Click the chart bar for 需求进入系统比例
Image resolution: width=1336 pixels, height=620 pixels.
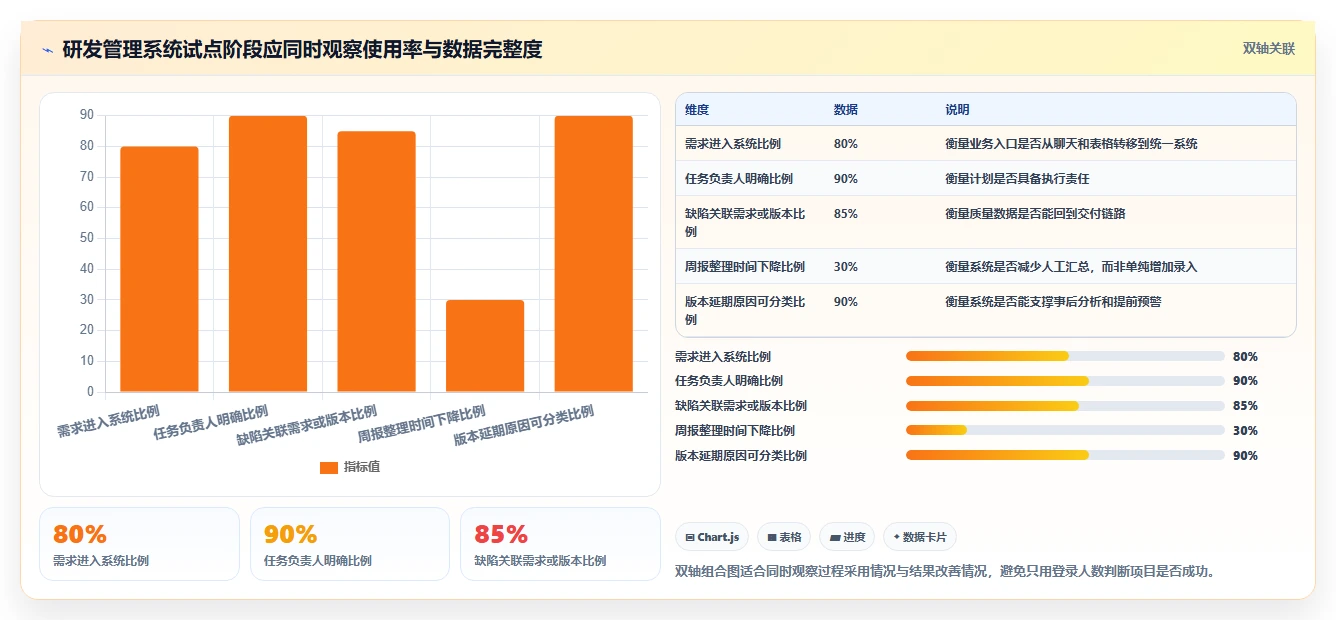tap(159, 269)
